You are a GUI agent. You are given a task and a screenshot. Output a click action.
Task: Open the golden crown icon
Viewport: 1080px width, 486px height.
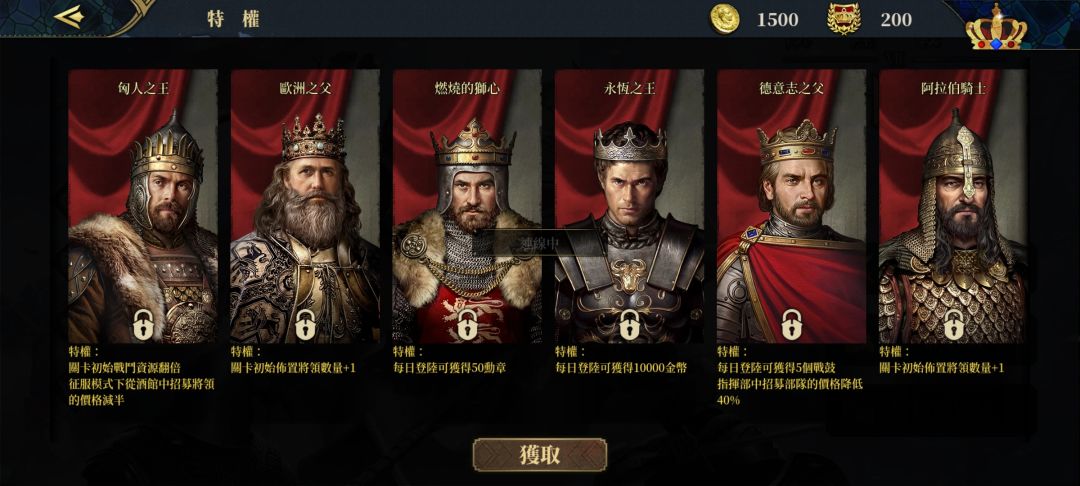pyautogui.click(x=996, y=27)
